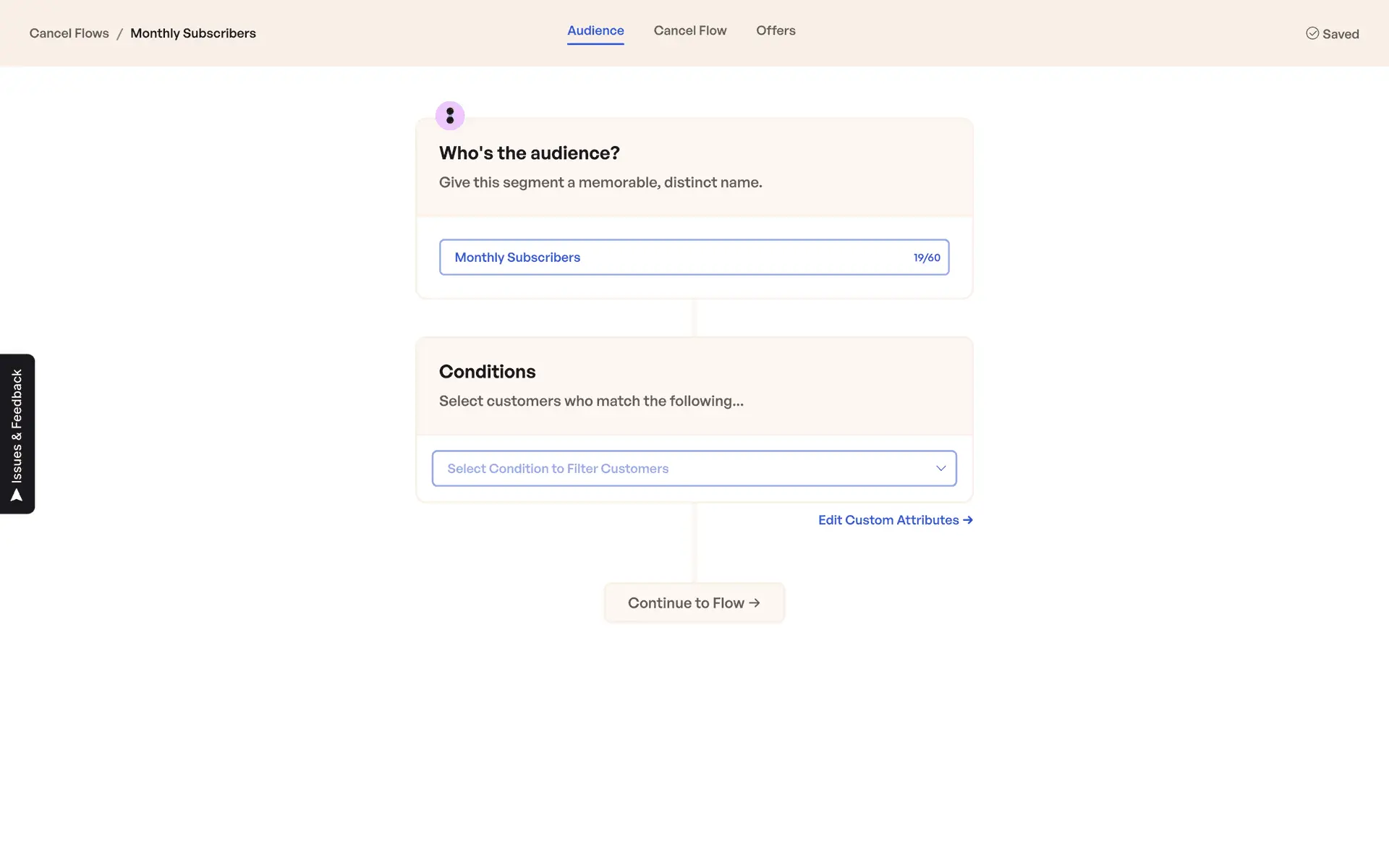Image resolution: width=1389 pixels, height=868 pixels.
Task: Click the purple segment icon badge
Action: (449, 116)
